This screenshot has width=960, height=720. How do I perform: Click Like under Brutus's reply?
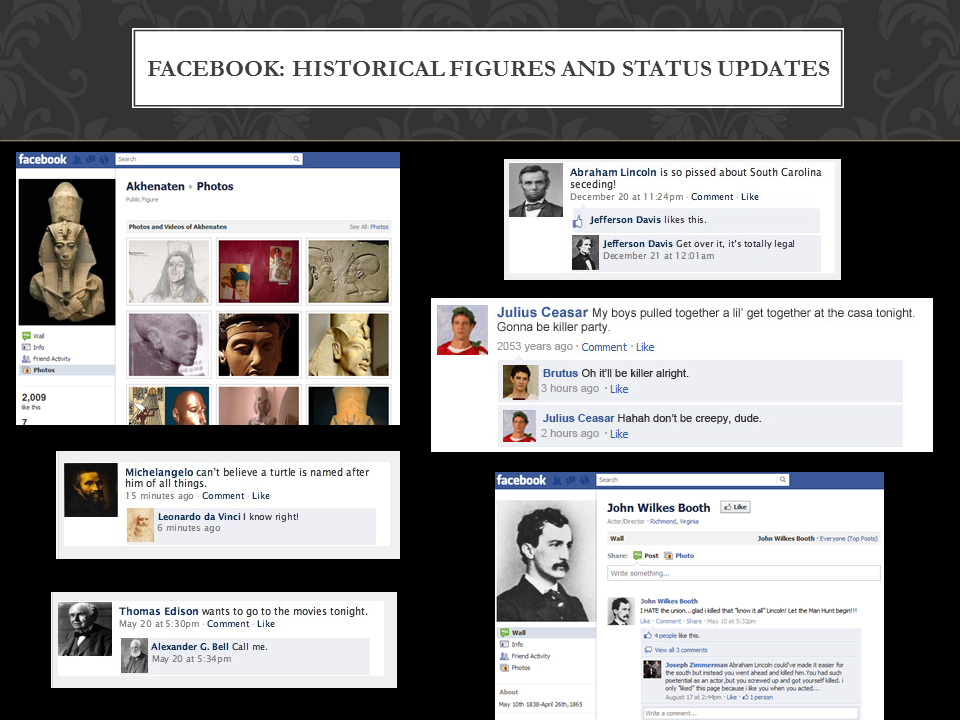coord(619,389)
